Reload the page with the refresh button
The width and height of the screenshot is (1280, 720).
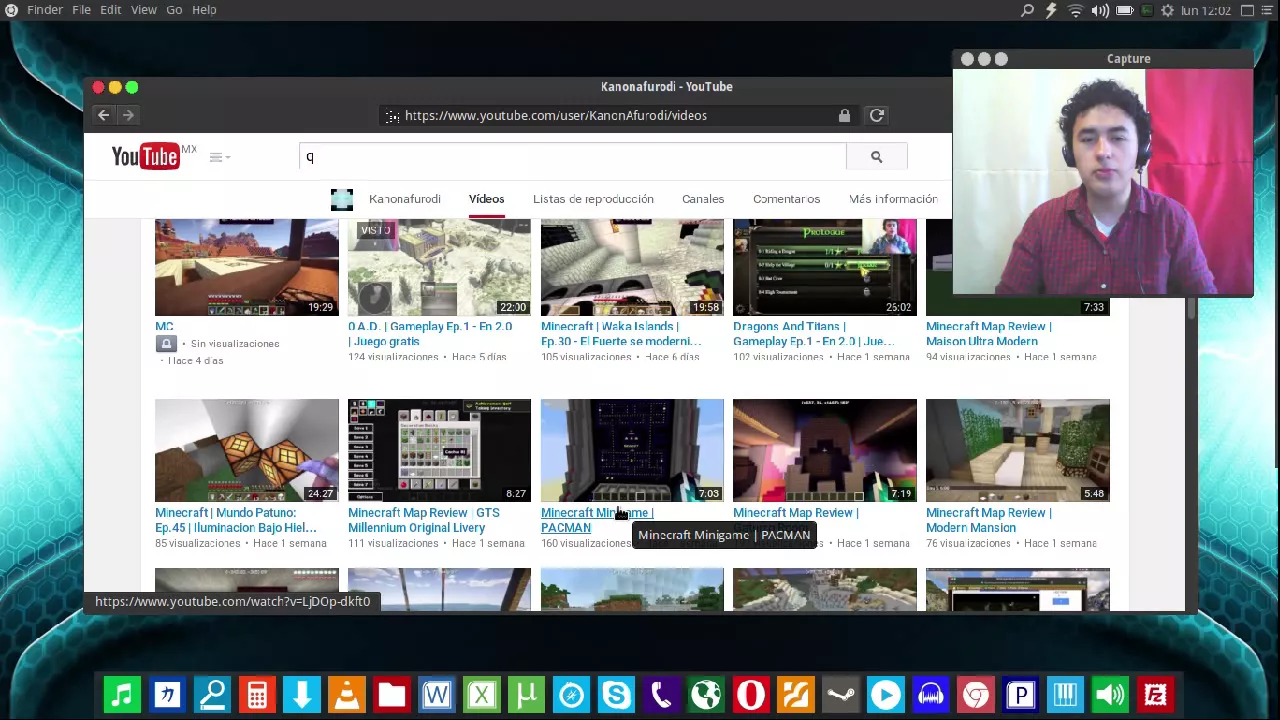(x=876, y=116)
